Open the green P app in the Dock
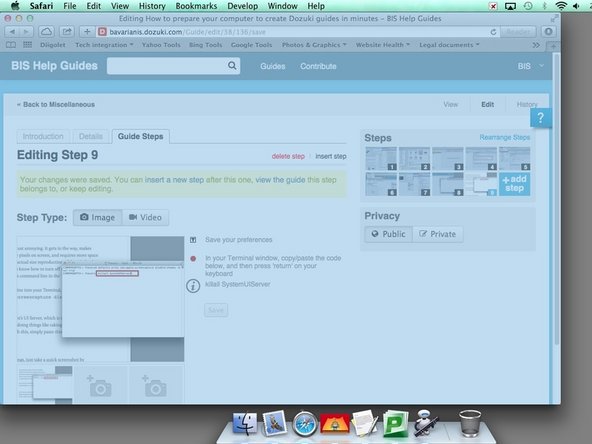The image size is (592, 444). pyautogui.click(x=395, y=424)
